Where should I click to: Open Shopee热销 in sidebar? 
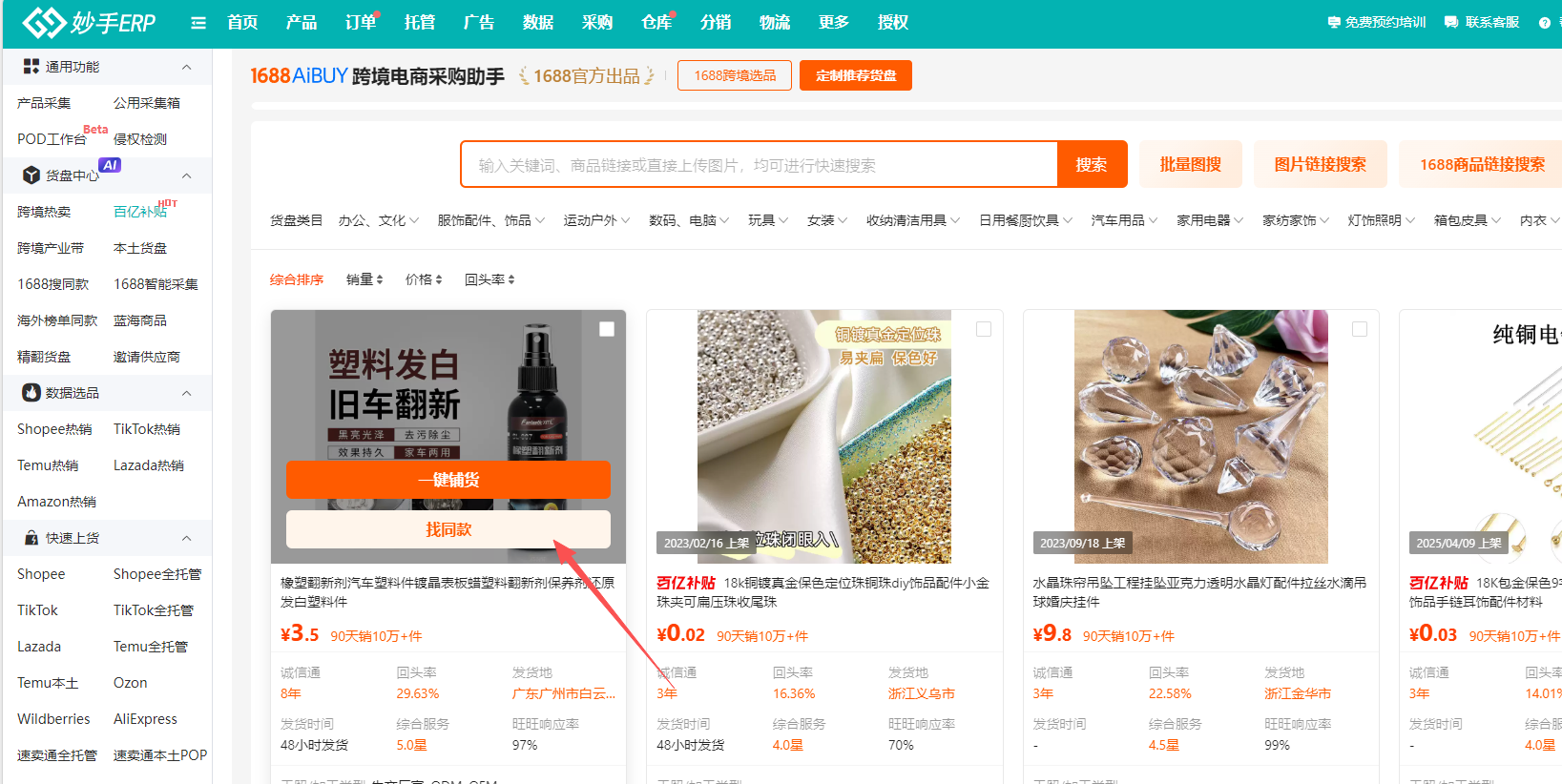[54, 429]
